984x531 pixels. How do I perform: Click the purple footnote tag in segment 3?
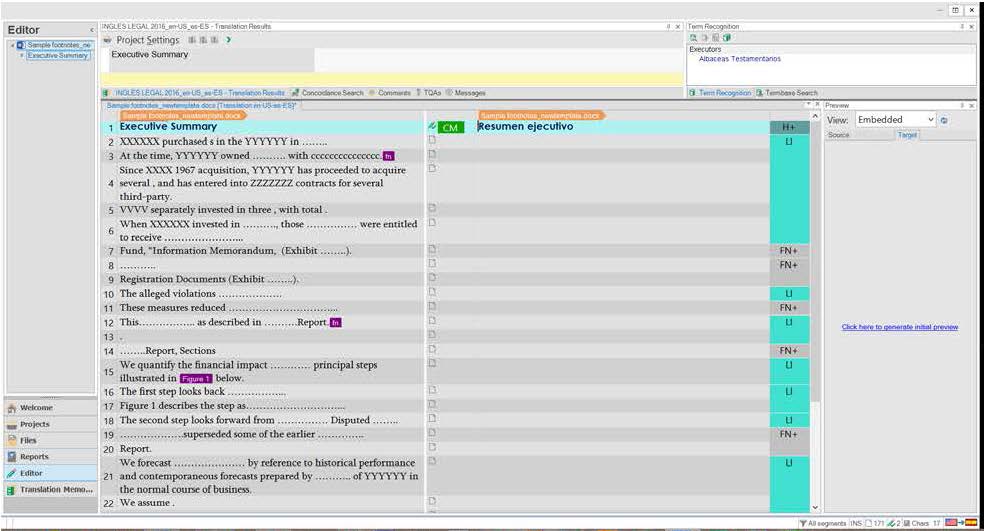pos(389,156)
